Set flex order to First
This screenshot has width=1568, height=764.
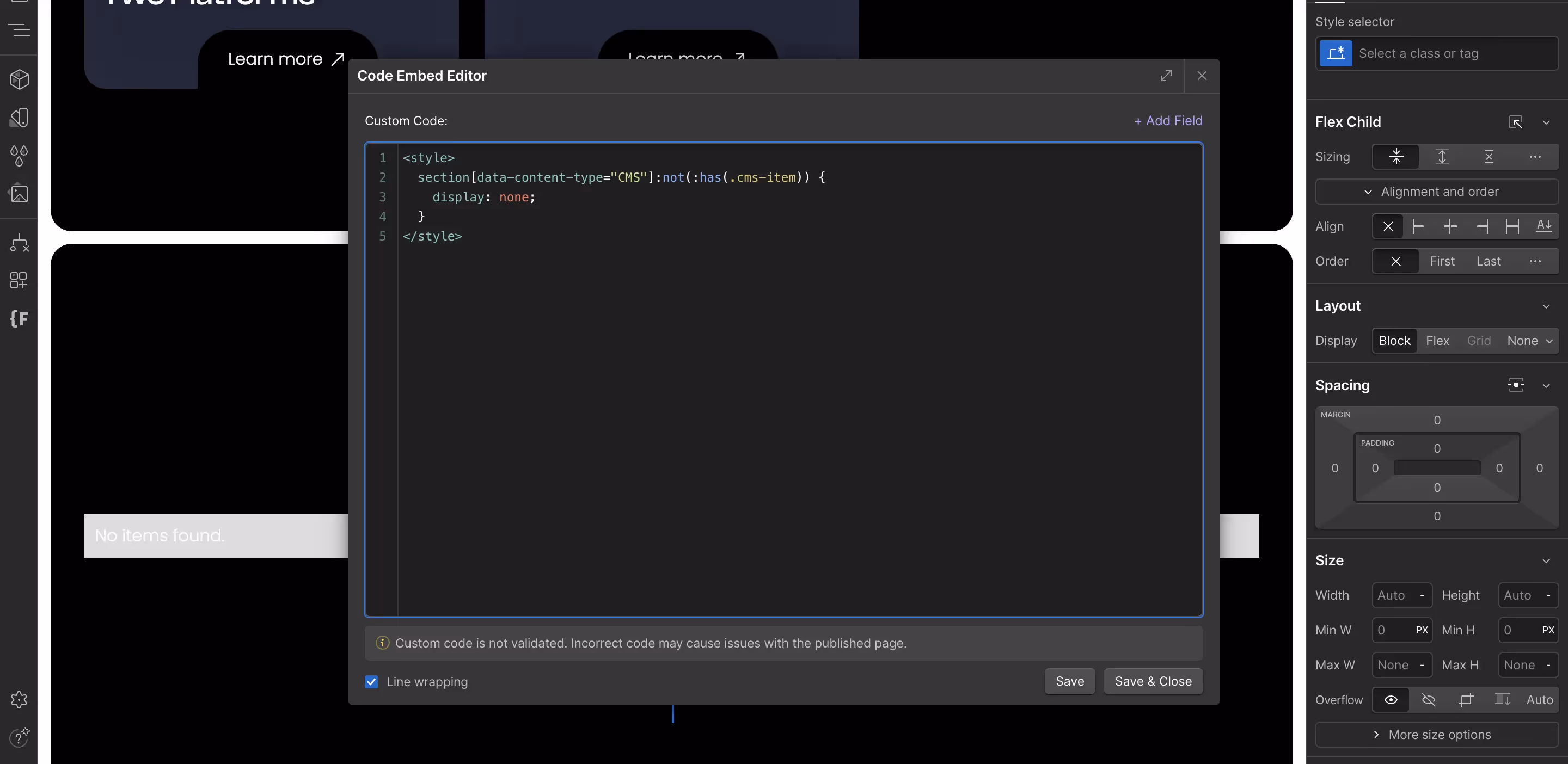pyautogui.click(x=1442, y=262)
